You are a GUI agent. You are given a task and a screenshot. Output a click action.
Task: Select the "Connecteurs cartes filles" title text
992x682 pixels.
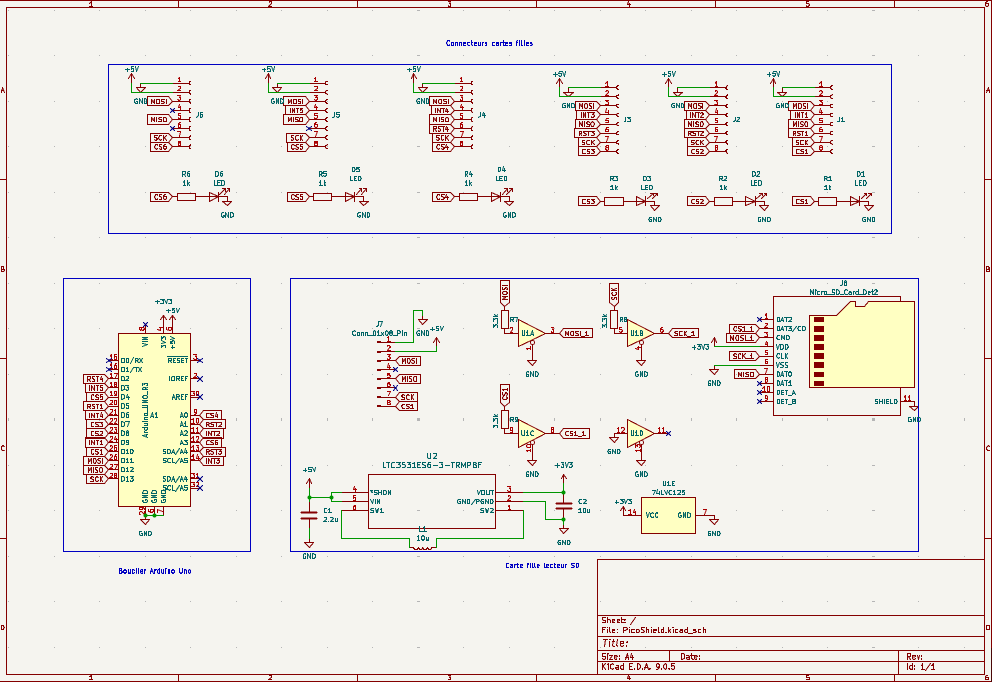tap(489, 44)
